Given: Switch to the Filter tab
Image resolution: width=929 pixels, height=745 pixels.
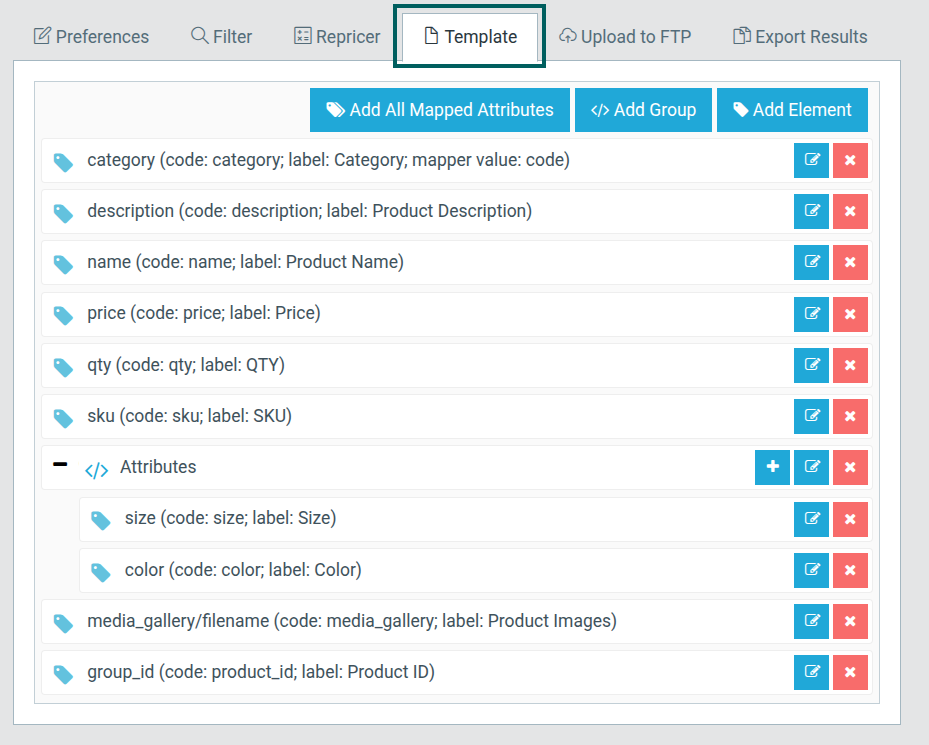Looking at the screenshot, I should pyautogui.click(x=222, y=37).
